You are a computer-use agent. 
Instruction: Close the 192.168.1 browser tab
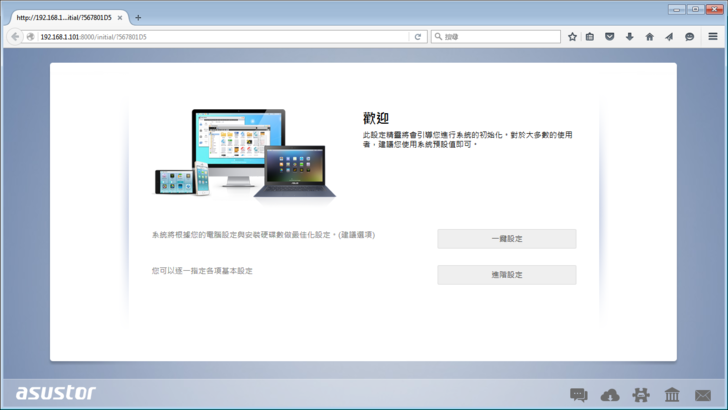point(120,18)
